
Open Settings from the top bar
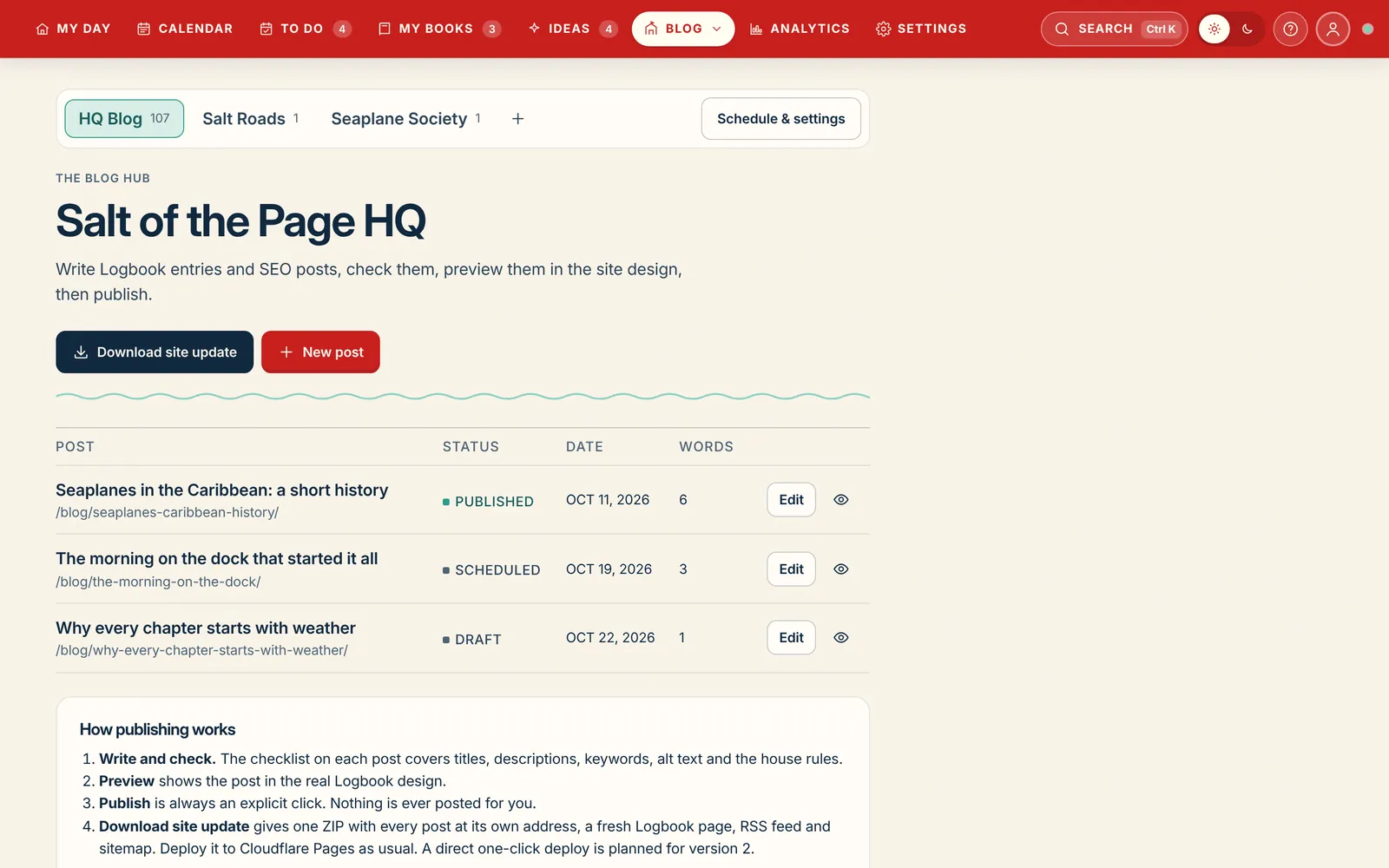pos(921,29)
